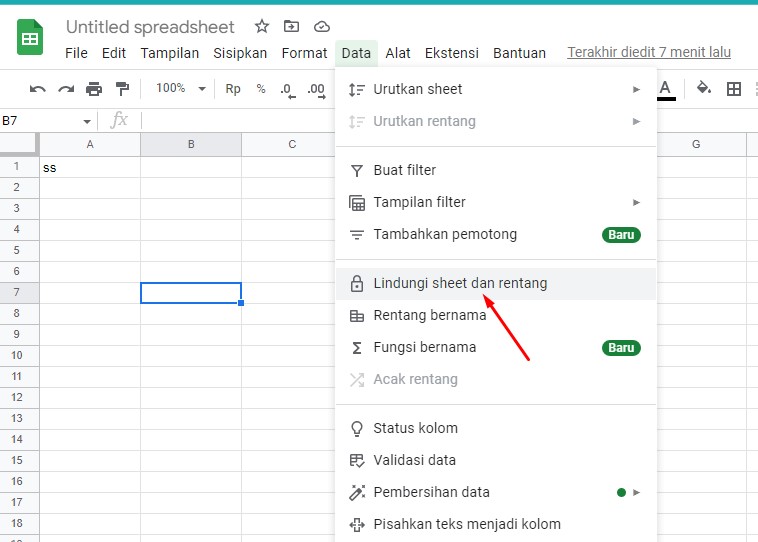The height and width of the screenshot is (542, 758).
Task: Select column G header
Action: [x=701, y=144]
